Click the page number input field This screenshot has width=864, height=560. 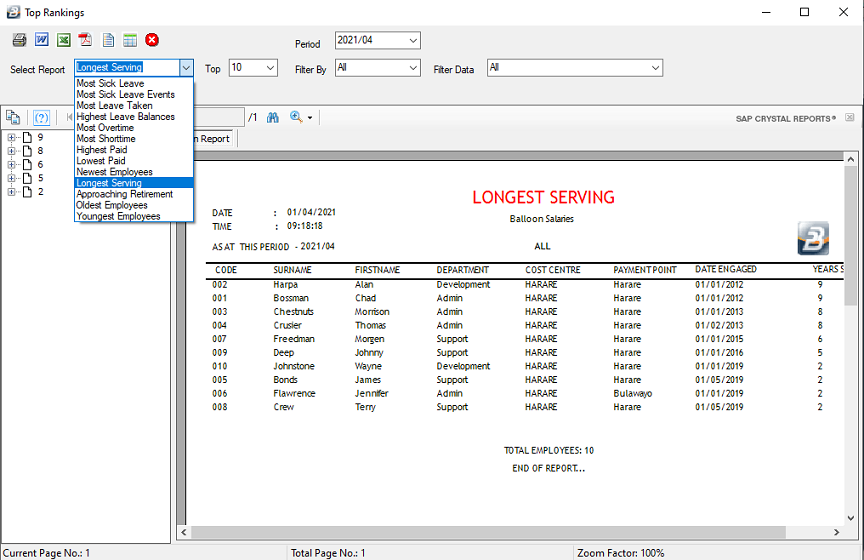[x=219, y=117]
